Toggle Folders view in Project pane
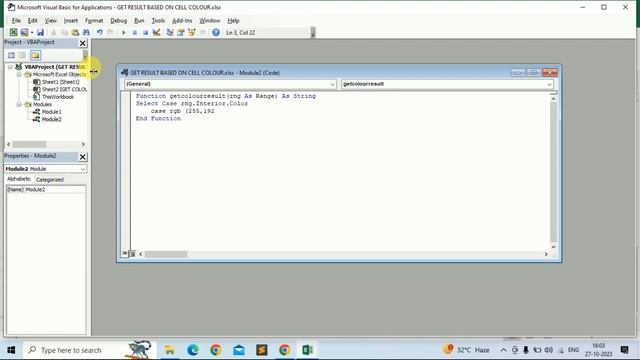The width and height of the screenshot is (640, 360). 35,55
